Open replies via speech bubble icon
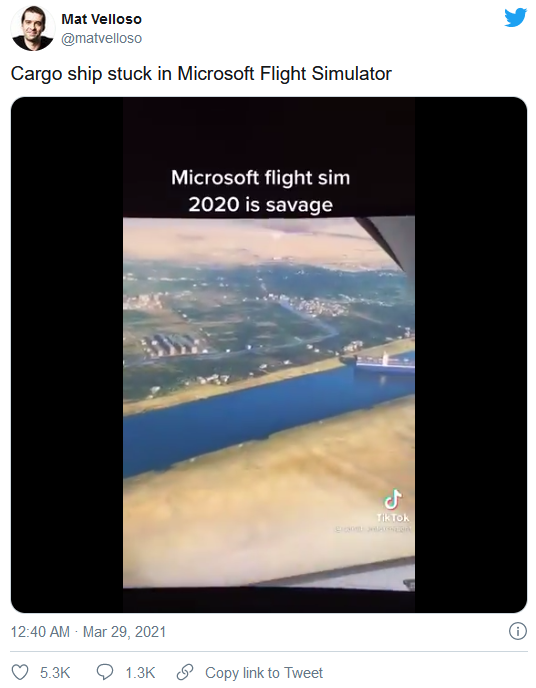Viewport: 536px width, 688px height. (x=105, y=672)
